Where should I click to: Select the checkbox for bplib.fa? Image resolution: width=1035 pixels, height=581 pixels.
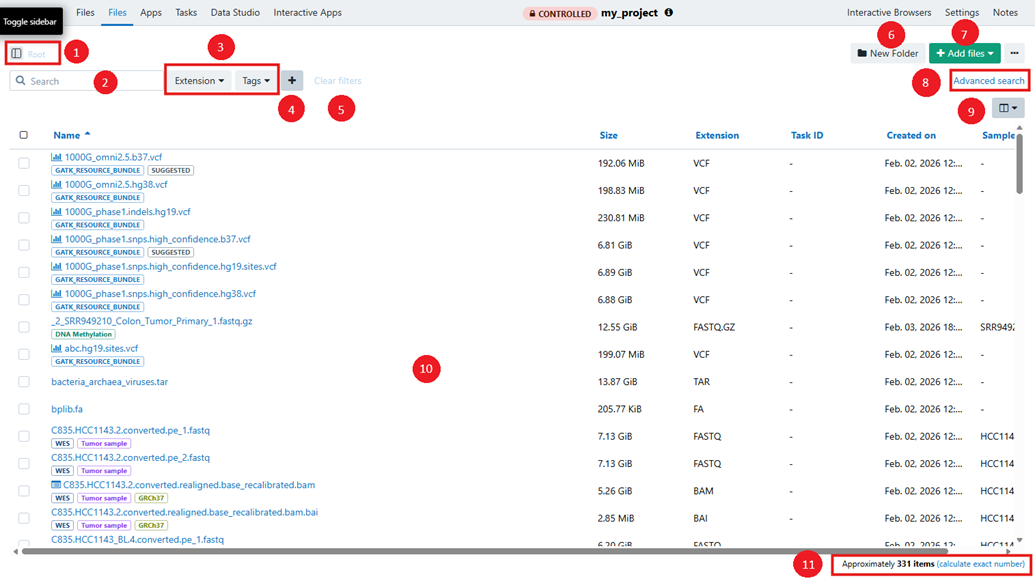click(22, 409)
